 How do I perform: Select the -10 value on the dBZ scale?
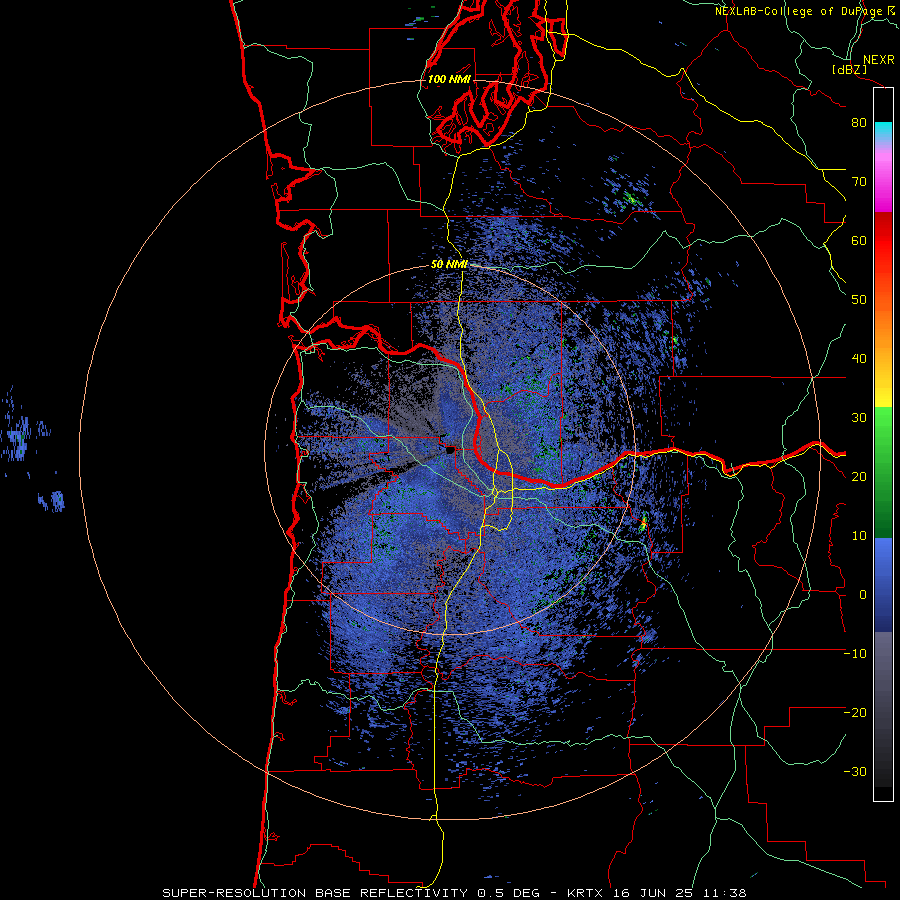pos(855,653)
